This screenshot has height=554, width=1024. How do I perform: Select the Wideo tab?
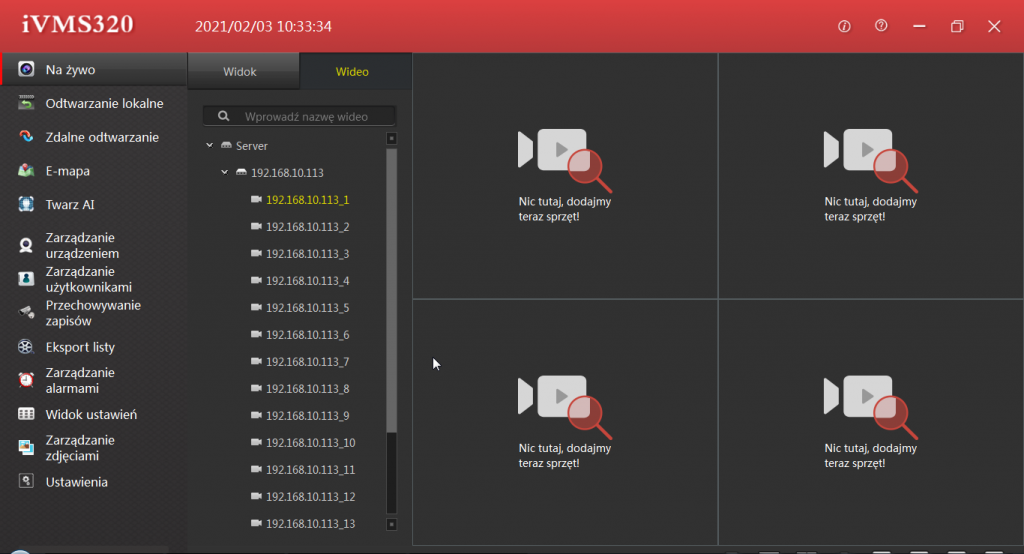(x=352, y=72)
